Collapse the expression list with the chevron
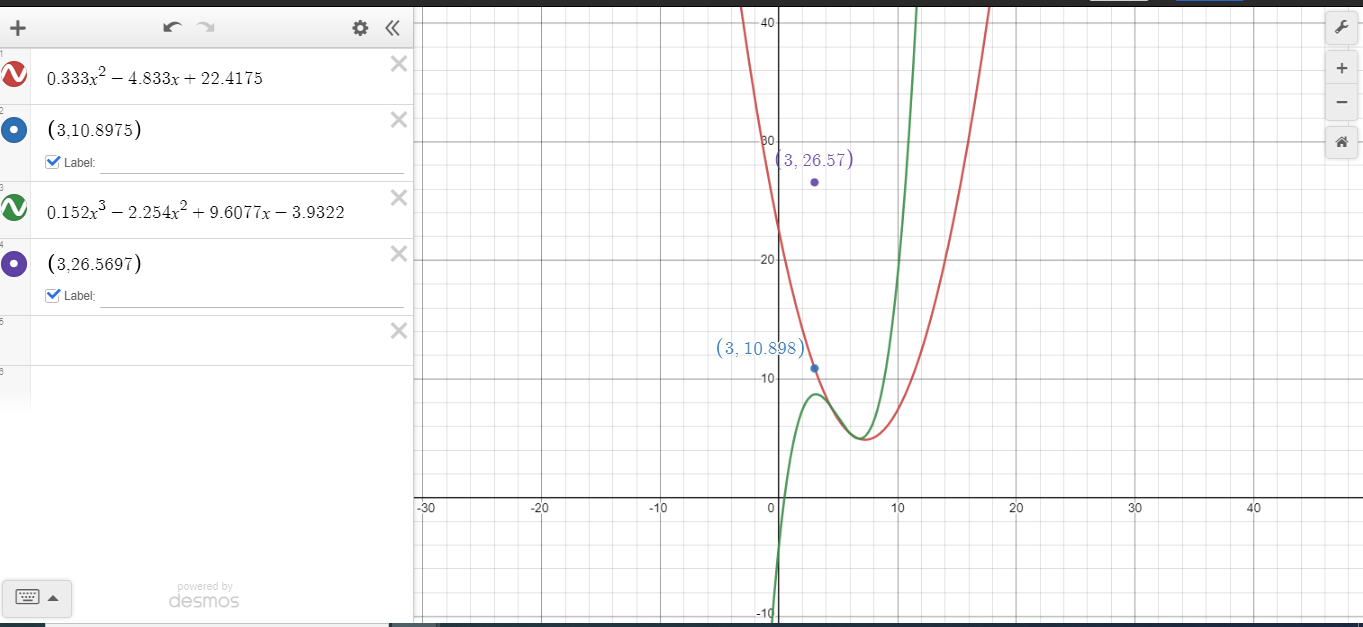The height and width of the screenshot is (627, 1363). [x=392, y=28]
